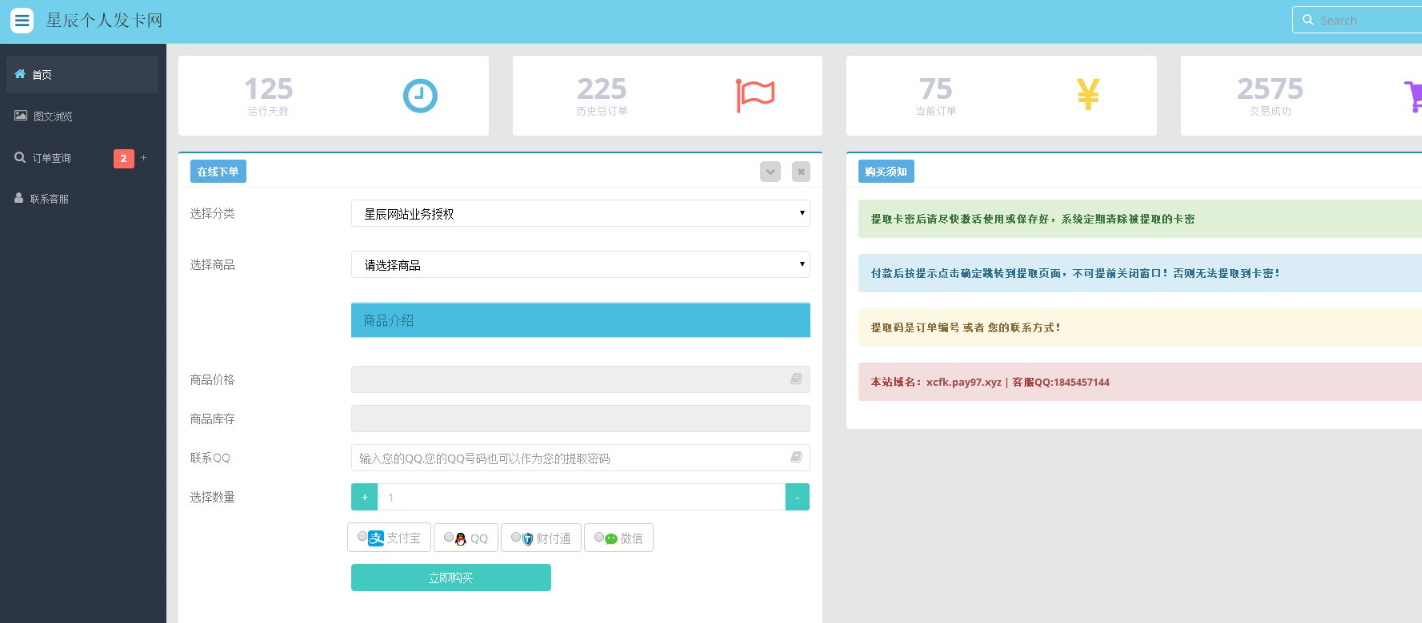Viewport: 1422px width, 623px height.
Task: Open the 选择商品 dropdown
Action: [x=580, y=264]
